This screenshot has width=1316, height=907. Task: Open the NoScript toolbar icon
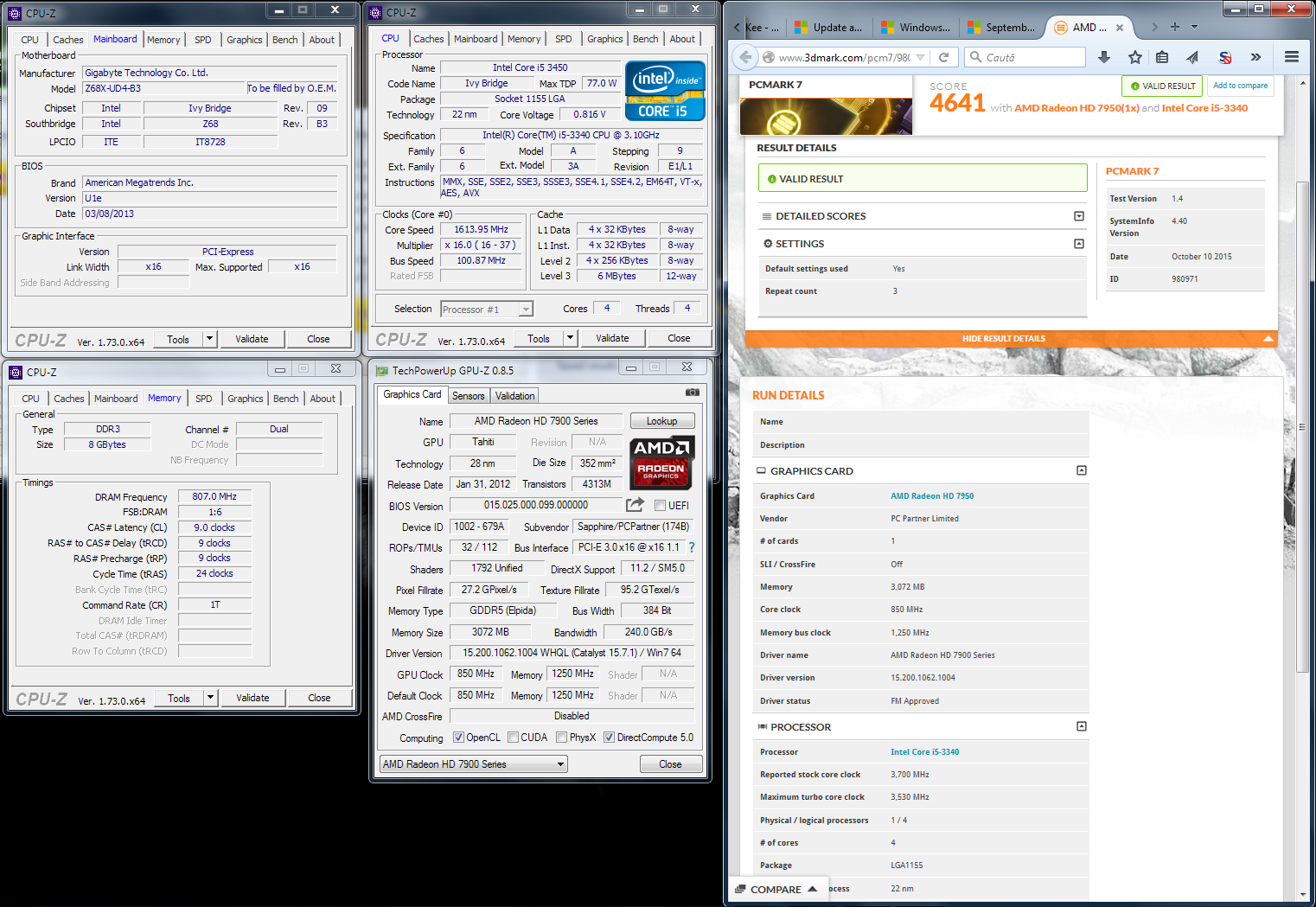coord(1225,57)
